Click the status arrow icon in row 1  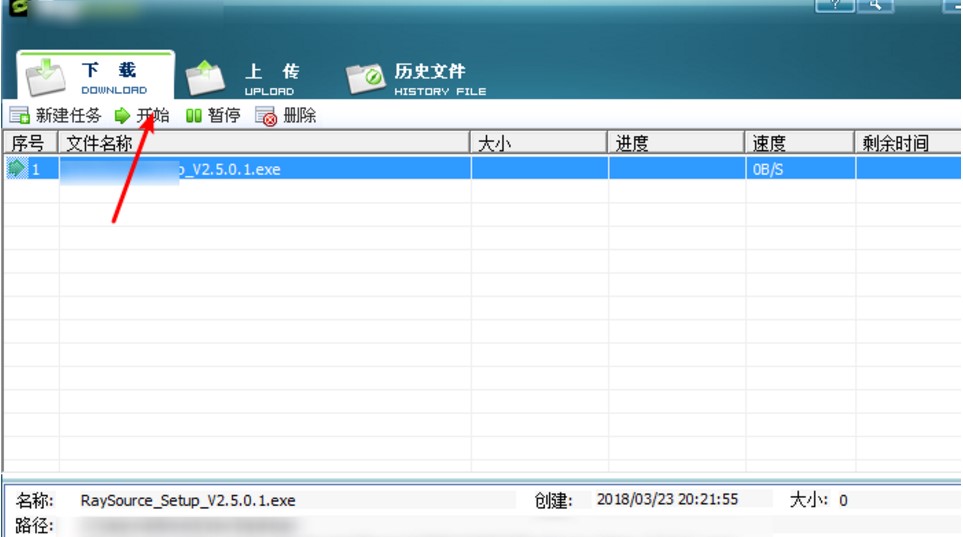tap(17, 168)
